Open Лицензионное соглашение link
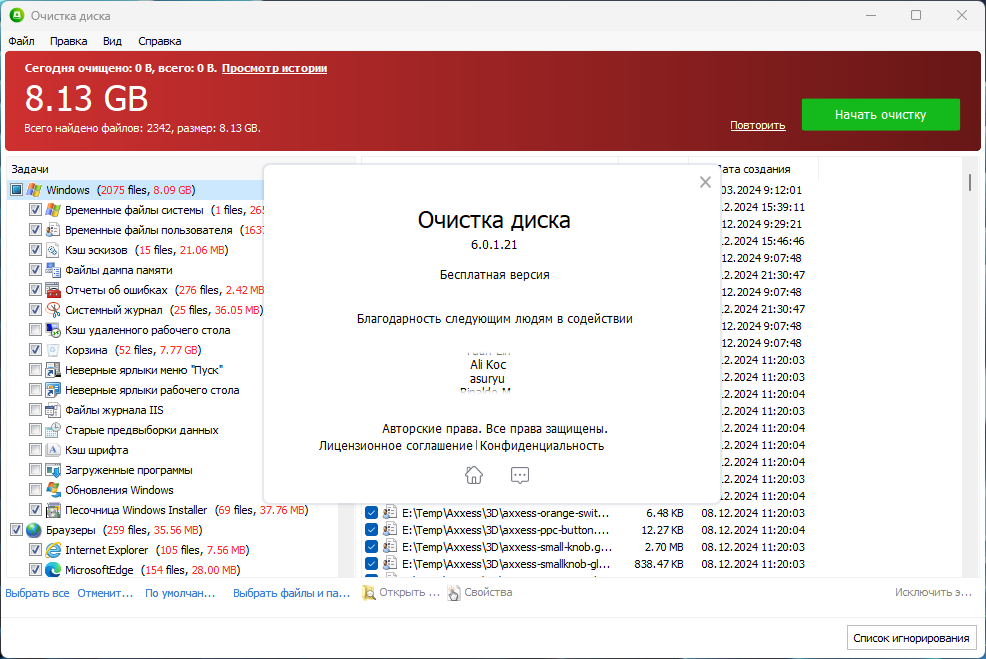Screen dimensions: 986x659 [x=396, y=445]
